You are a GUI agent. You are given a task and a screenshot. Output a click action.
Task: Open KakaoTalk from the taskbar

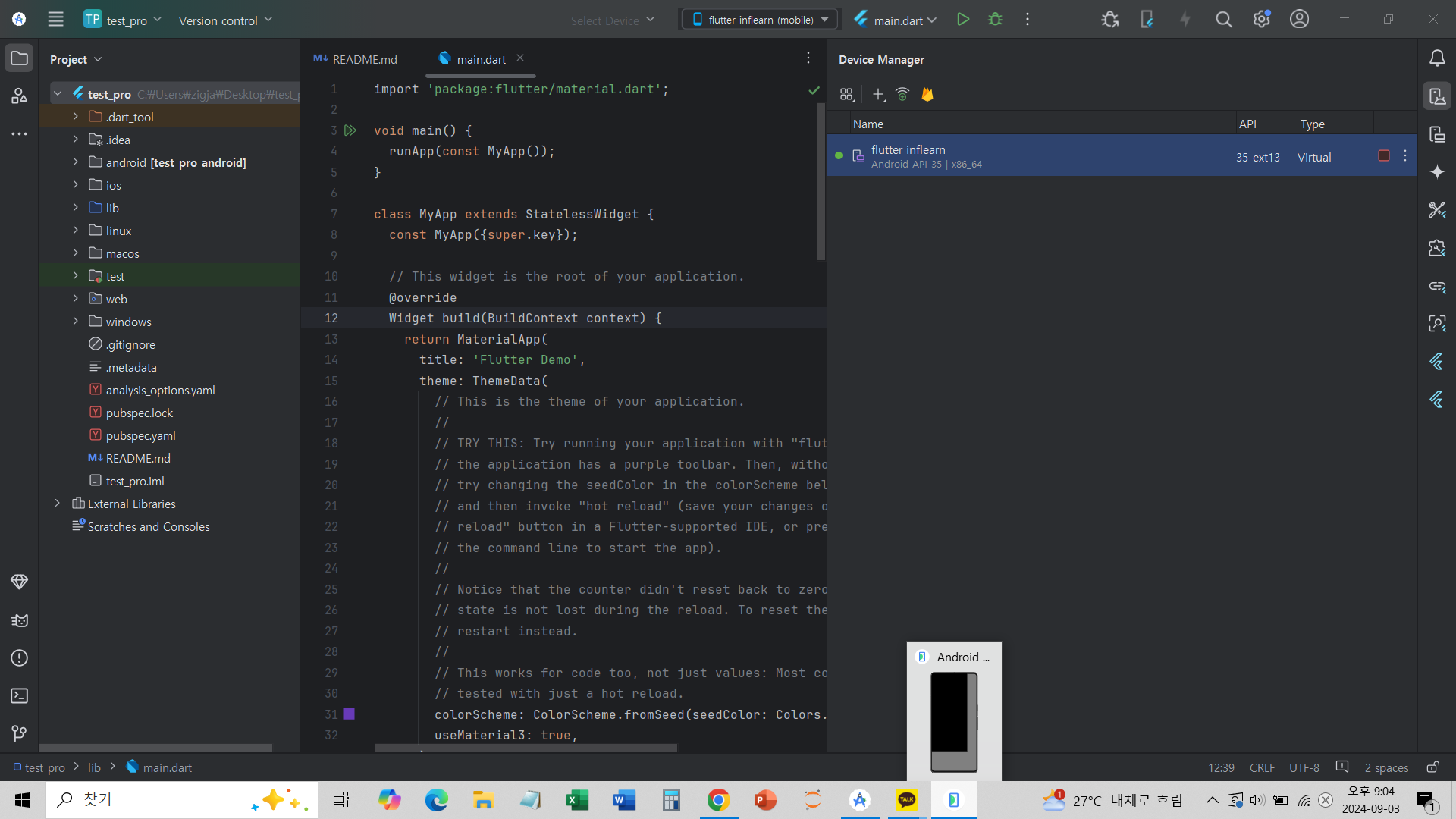[x=907, y=800]
